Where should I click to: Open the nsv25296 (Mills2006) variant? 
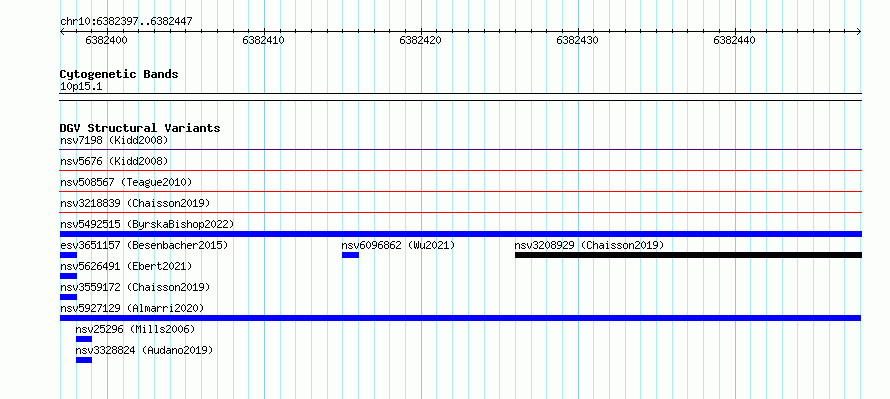[135, 329]
